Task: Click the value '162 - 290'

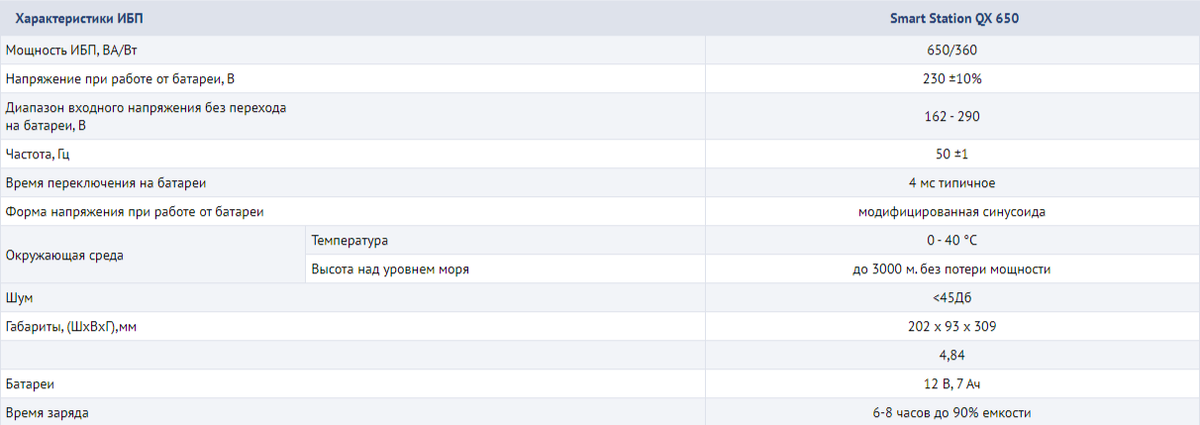Action: tap(952, 116)
